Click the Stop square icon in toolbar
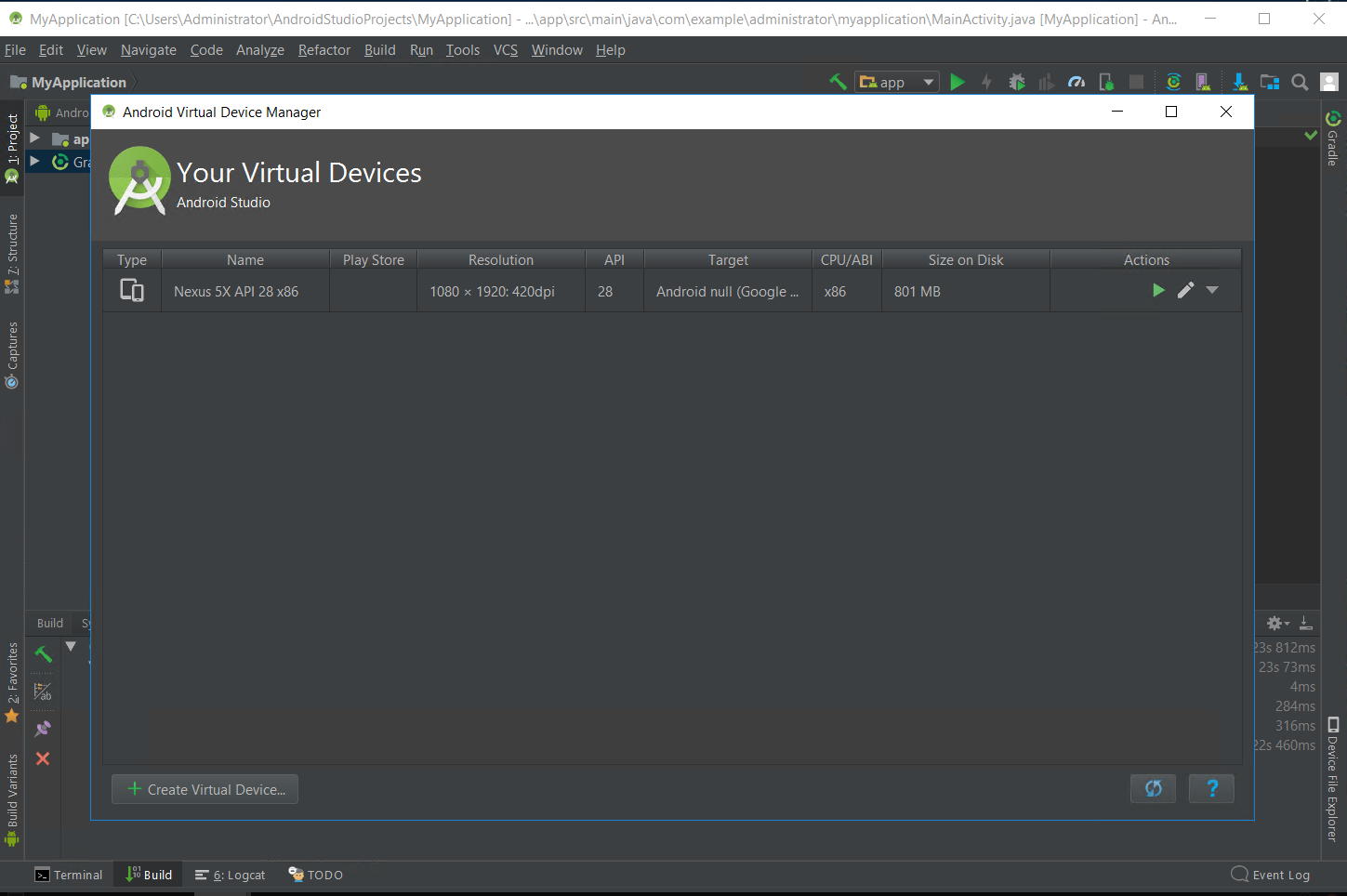Image resolution: width=1347 pixels, height=896 pixels. click(1136, 82)
